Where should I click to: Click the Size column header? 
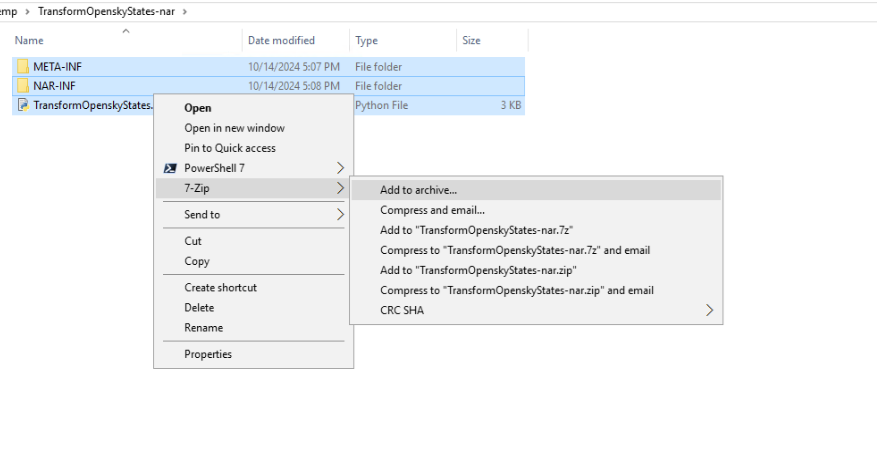point(471,41)
